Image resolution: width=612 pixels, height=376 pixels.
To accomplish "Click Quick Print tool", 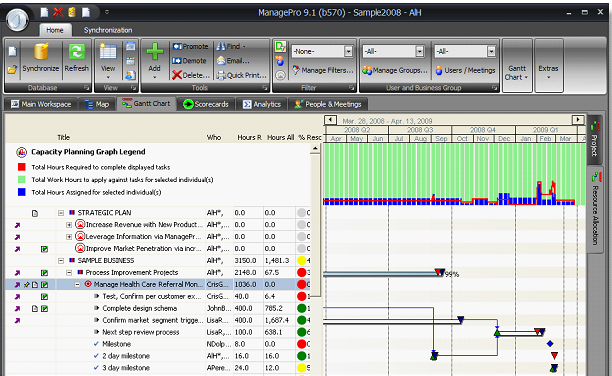I will (242, 75).
